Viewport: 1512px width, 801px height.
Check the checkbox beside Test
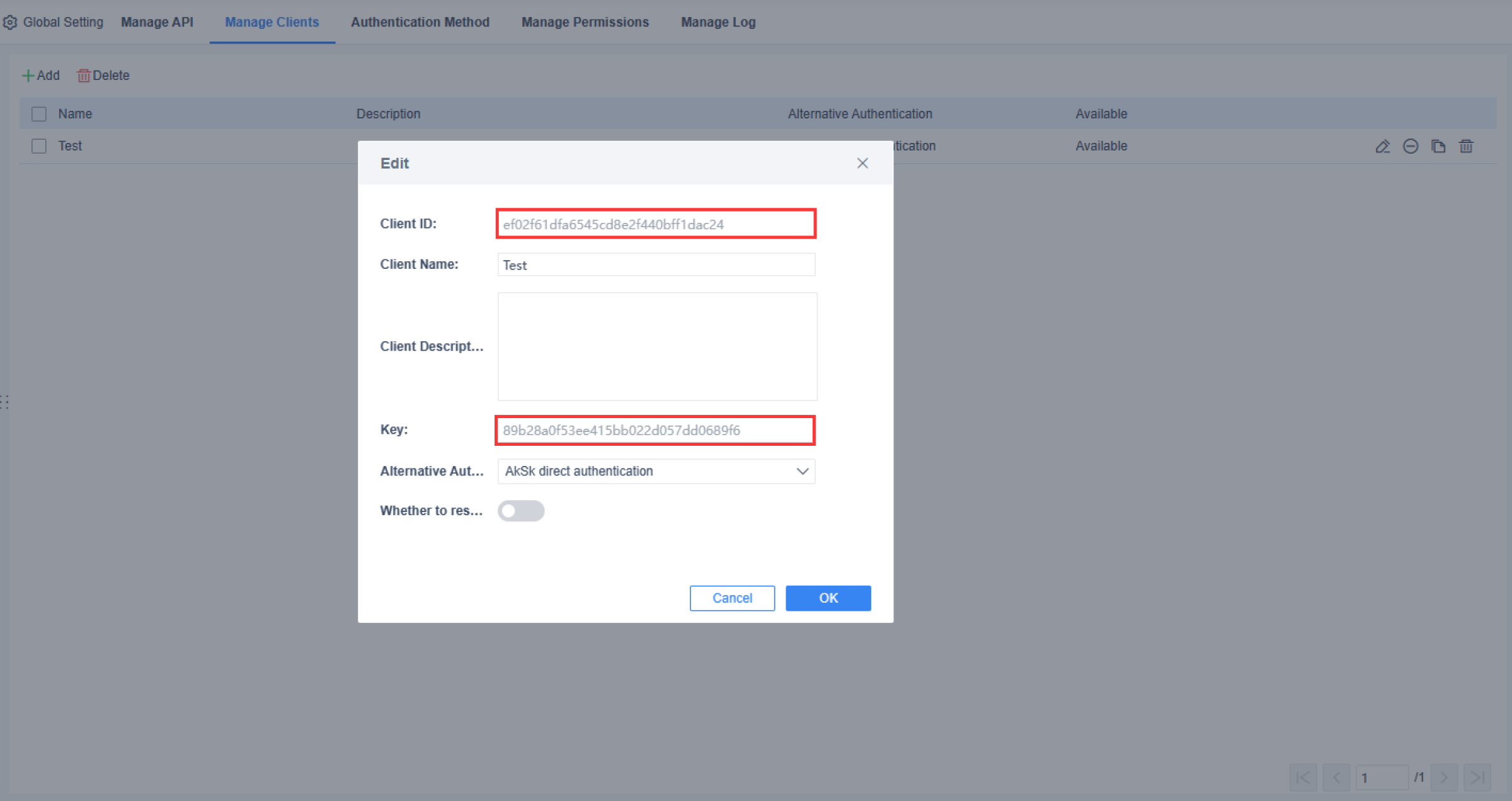pyautogui.click(x=38, y=145)
